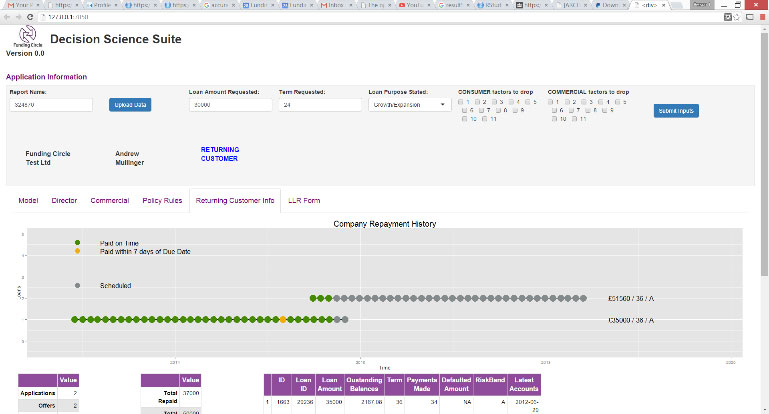Viewport: 769px width, 414px height.
Task: Click the Latest Accounts column header
Action: pos(524,384)
